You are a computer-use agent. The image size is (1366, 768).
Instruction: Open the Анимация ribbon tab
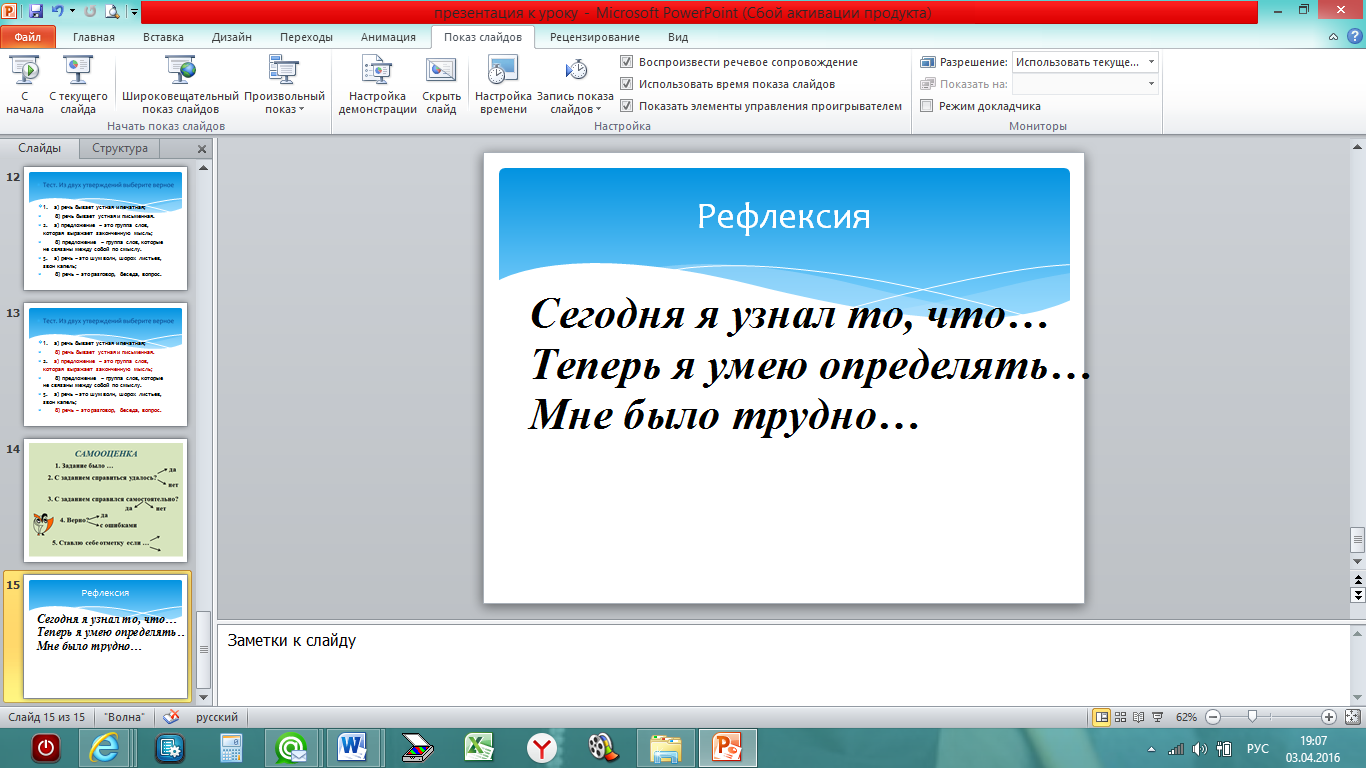[x=388, y=37]
